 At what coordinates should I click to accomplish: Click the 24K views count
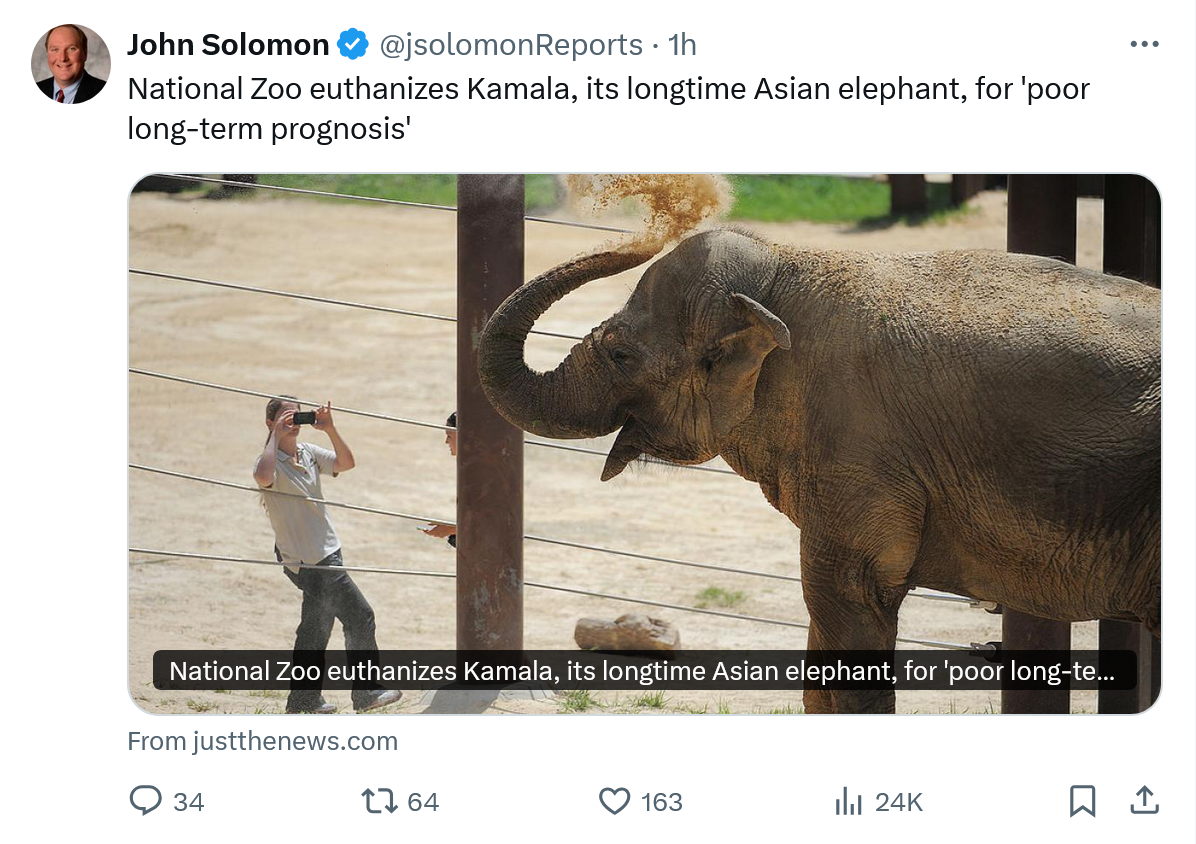coord(898,802)
